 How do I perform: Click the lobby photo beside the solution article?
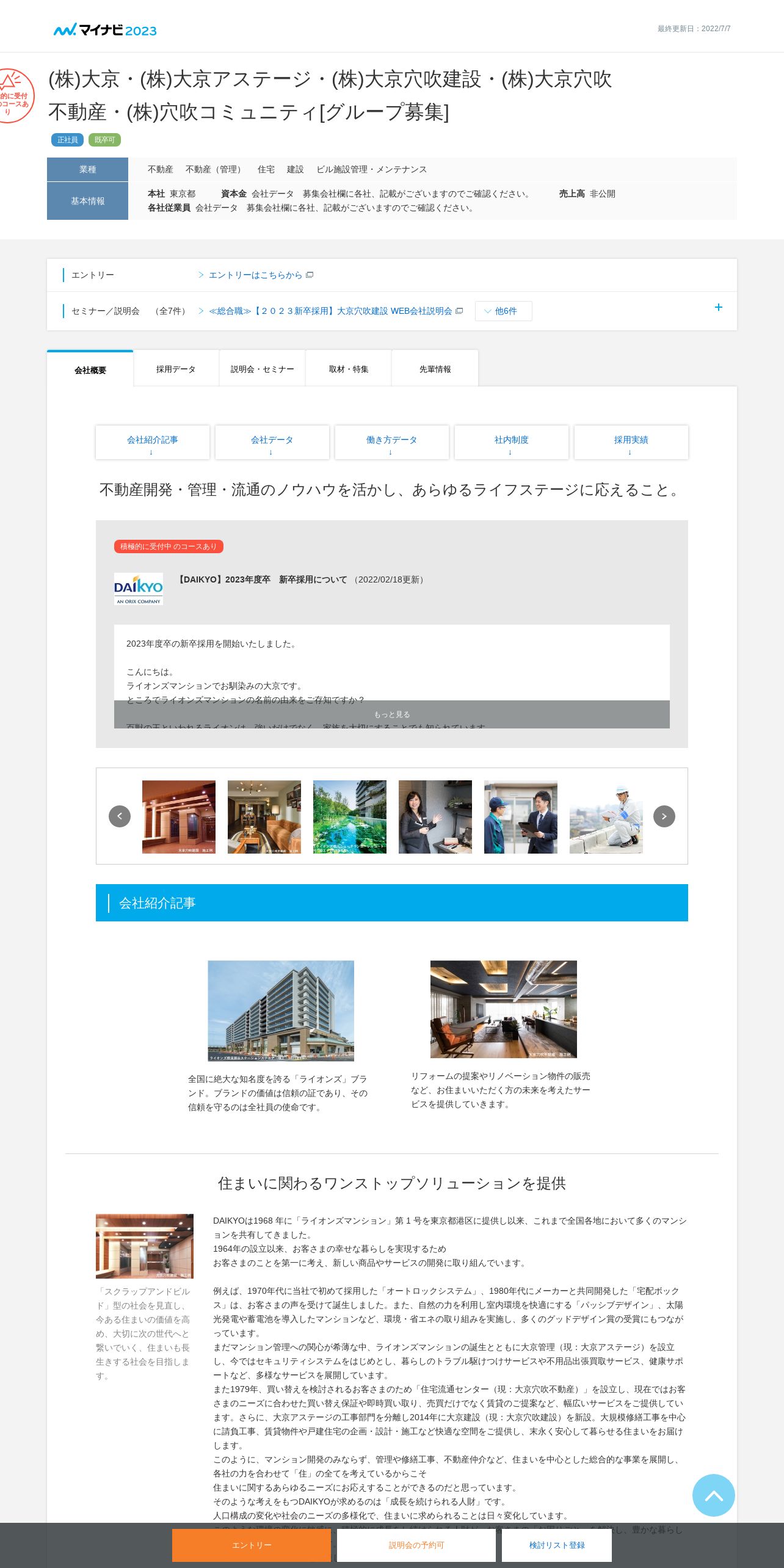(x=145, y=1246)
